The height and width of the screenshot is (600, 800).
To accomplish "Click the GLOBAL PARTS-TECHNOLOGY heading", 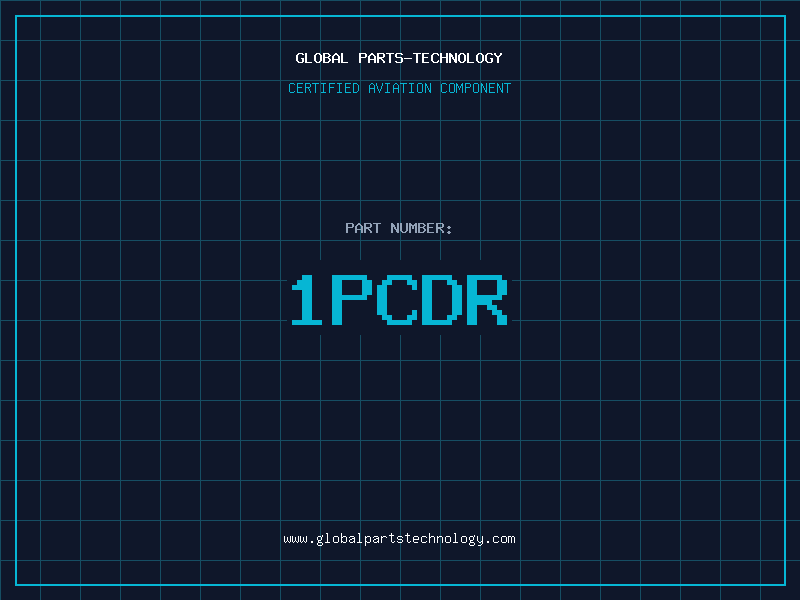I will tap(399, 58).
